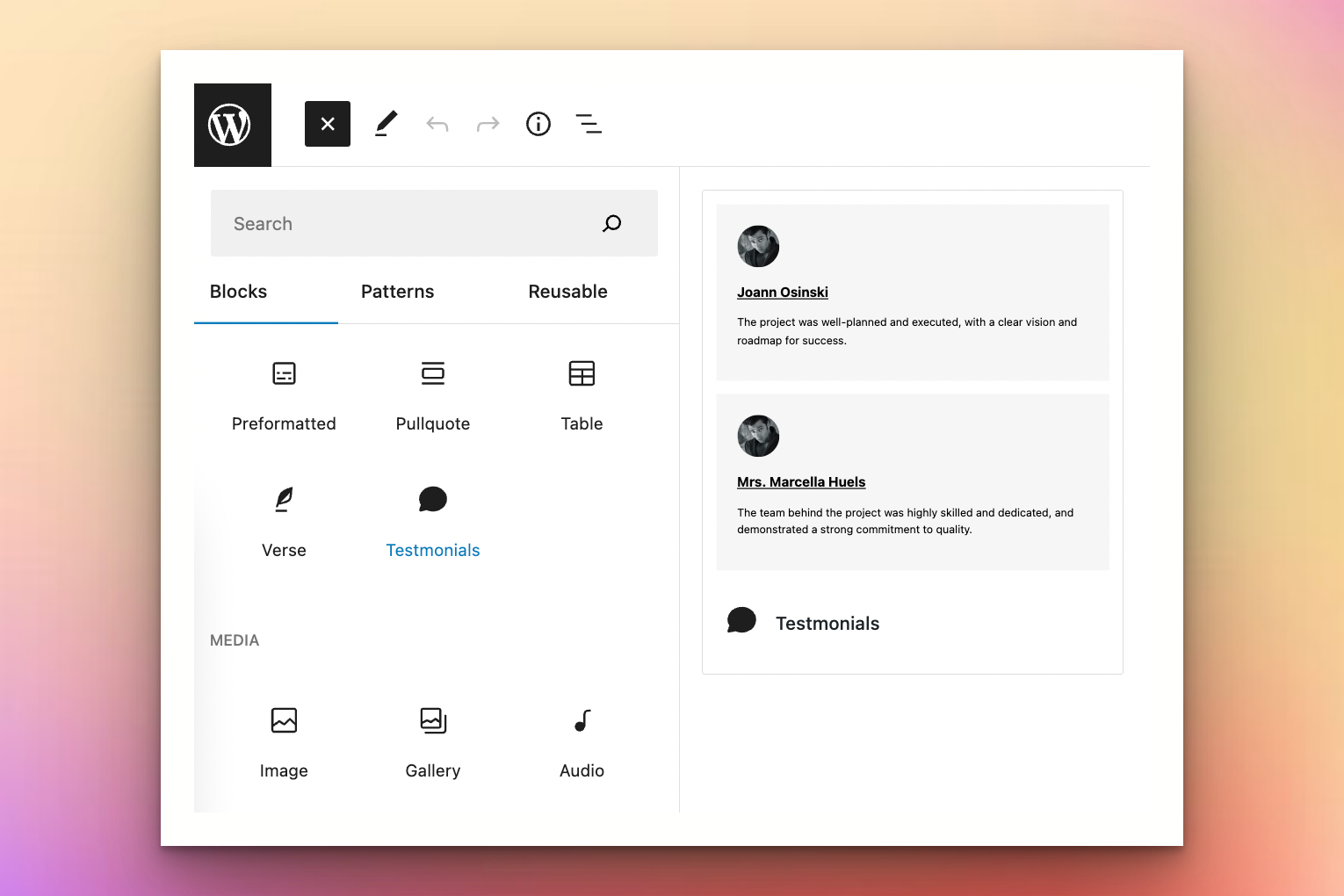Open the Mrs. Marcella Huels link
The width and height of the screenshot is (1344, 896).
click(801, 482)
